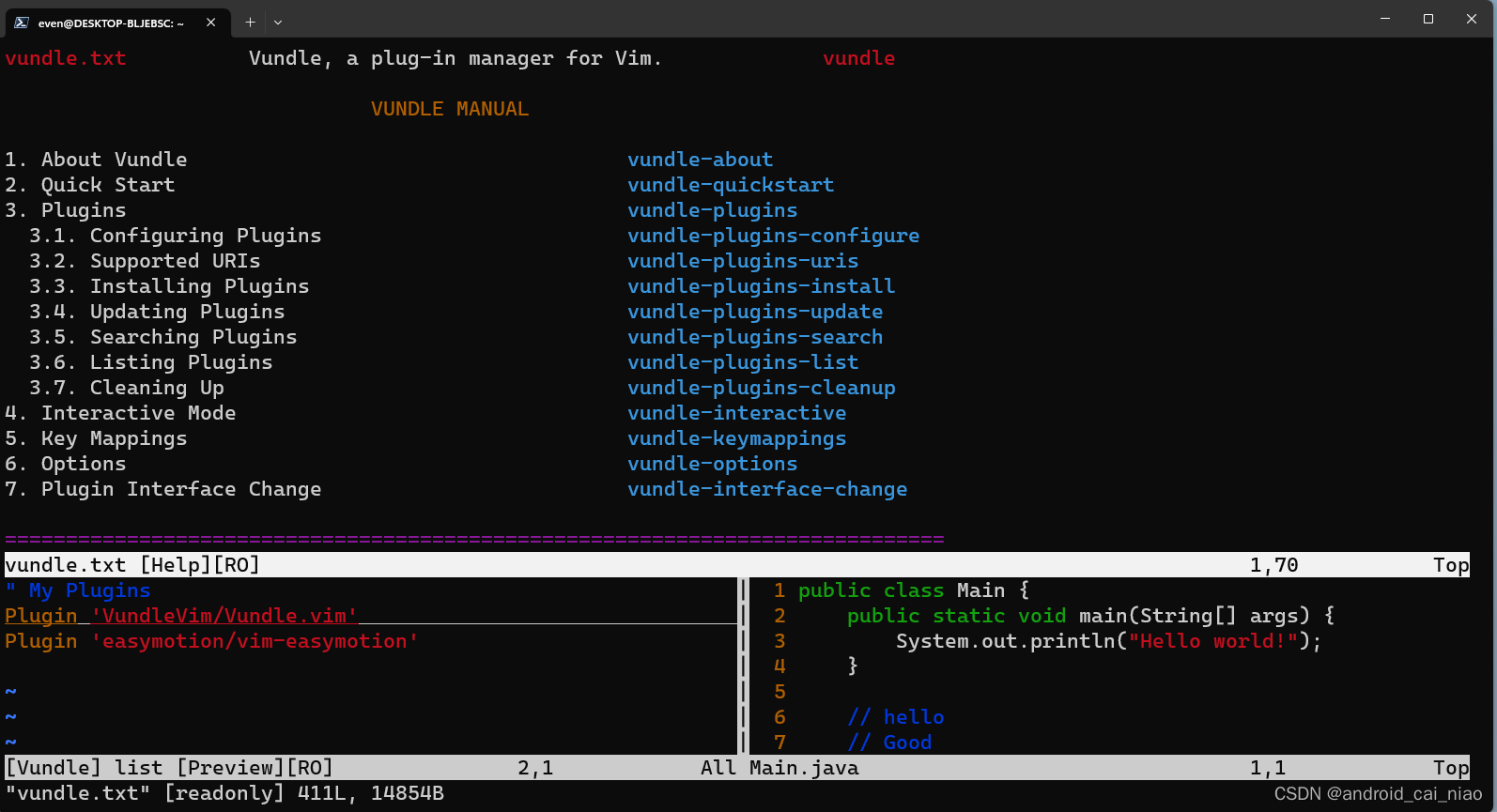Click the red vundle.txt header tag

click(x=66, y=58)
